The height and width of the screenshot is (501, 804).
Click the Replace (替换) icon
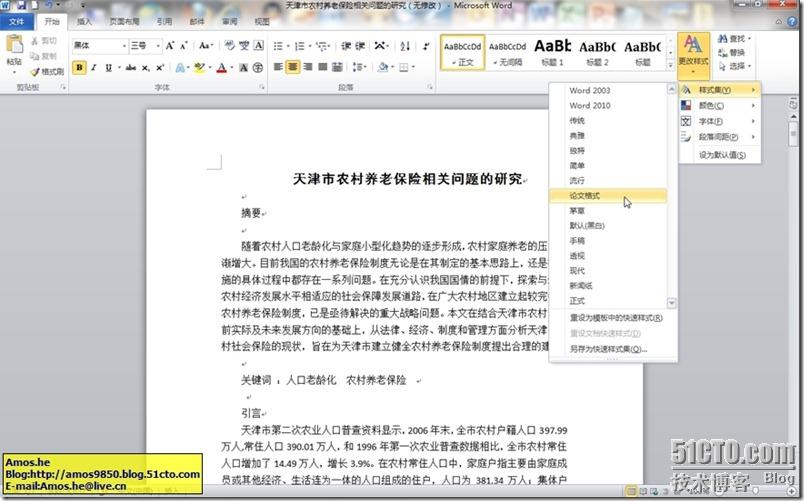coord(731,53)
